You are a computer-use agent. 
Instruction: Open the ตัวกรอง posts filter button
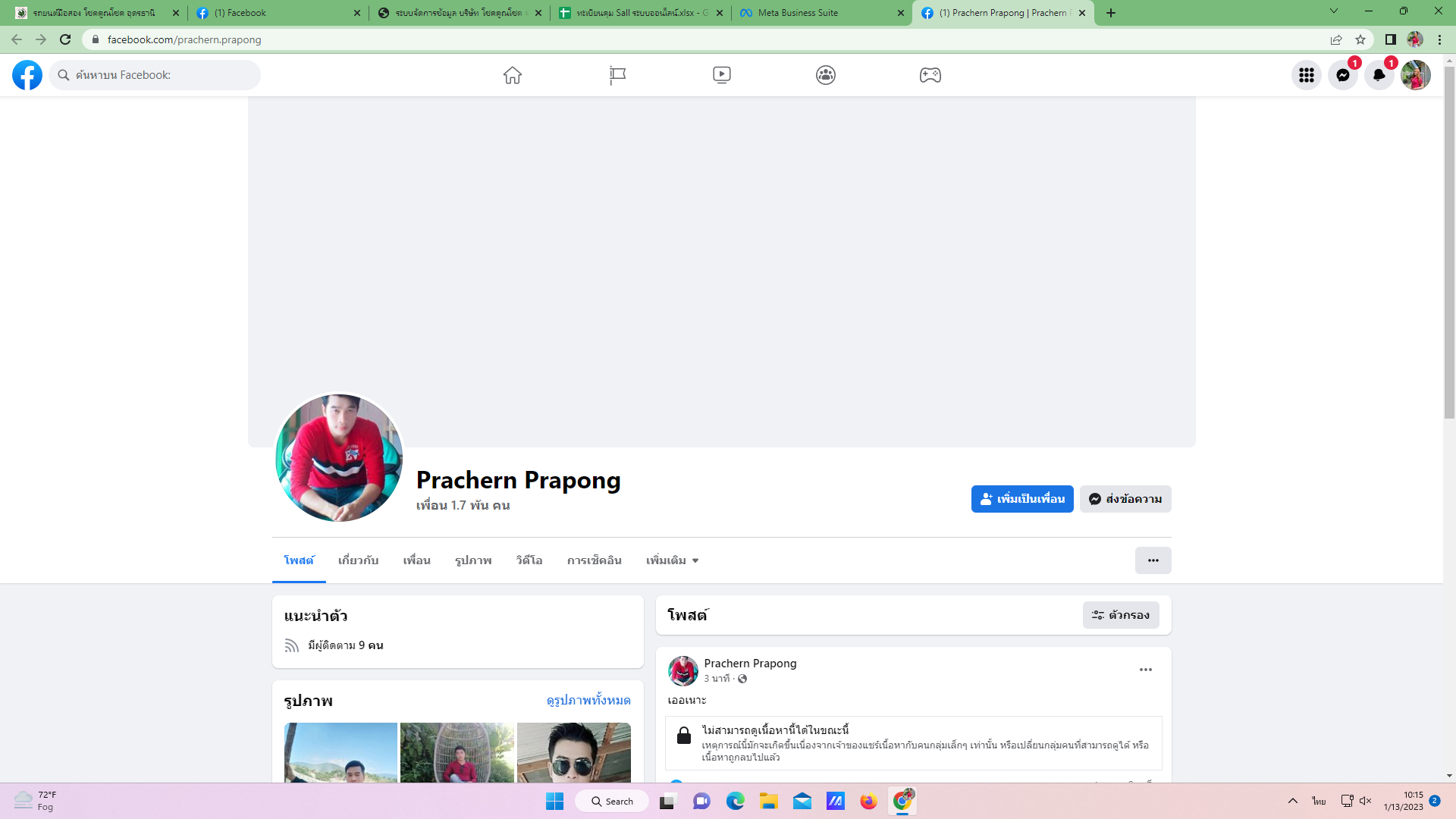[x=1120, y=615]
